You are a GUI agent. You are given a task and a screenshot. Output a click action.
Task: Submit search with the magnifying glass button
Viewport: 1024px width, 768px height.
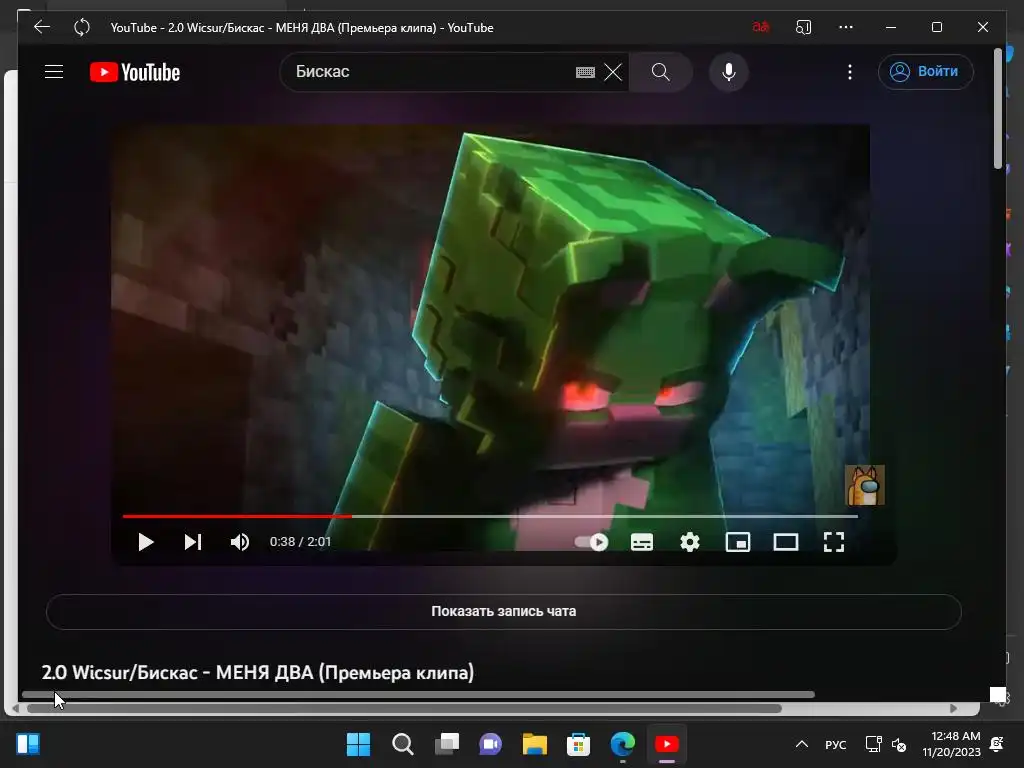tap(660, 72)
